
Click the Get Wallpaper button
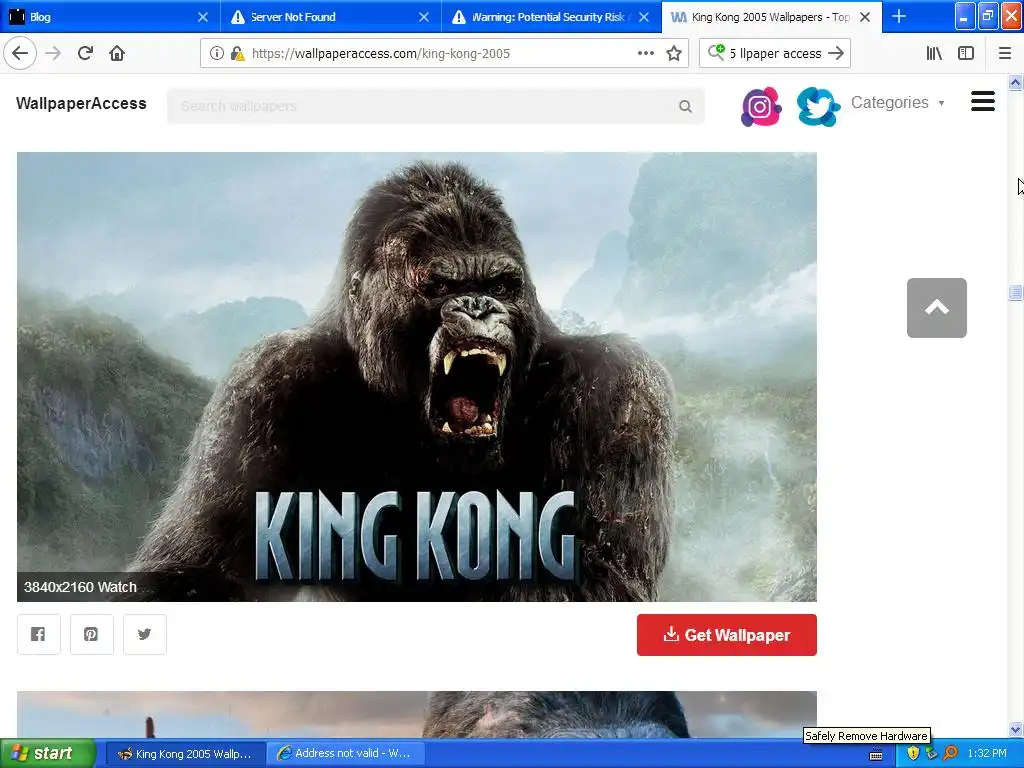(726, 635)
